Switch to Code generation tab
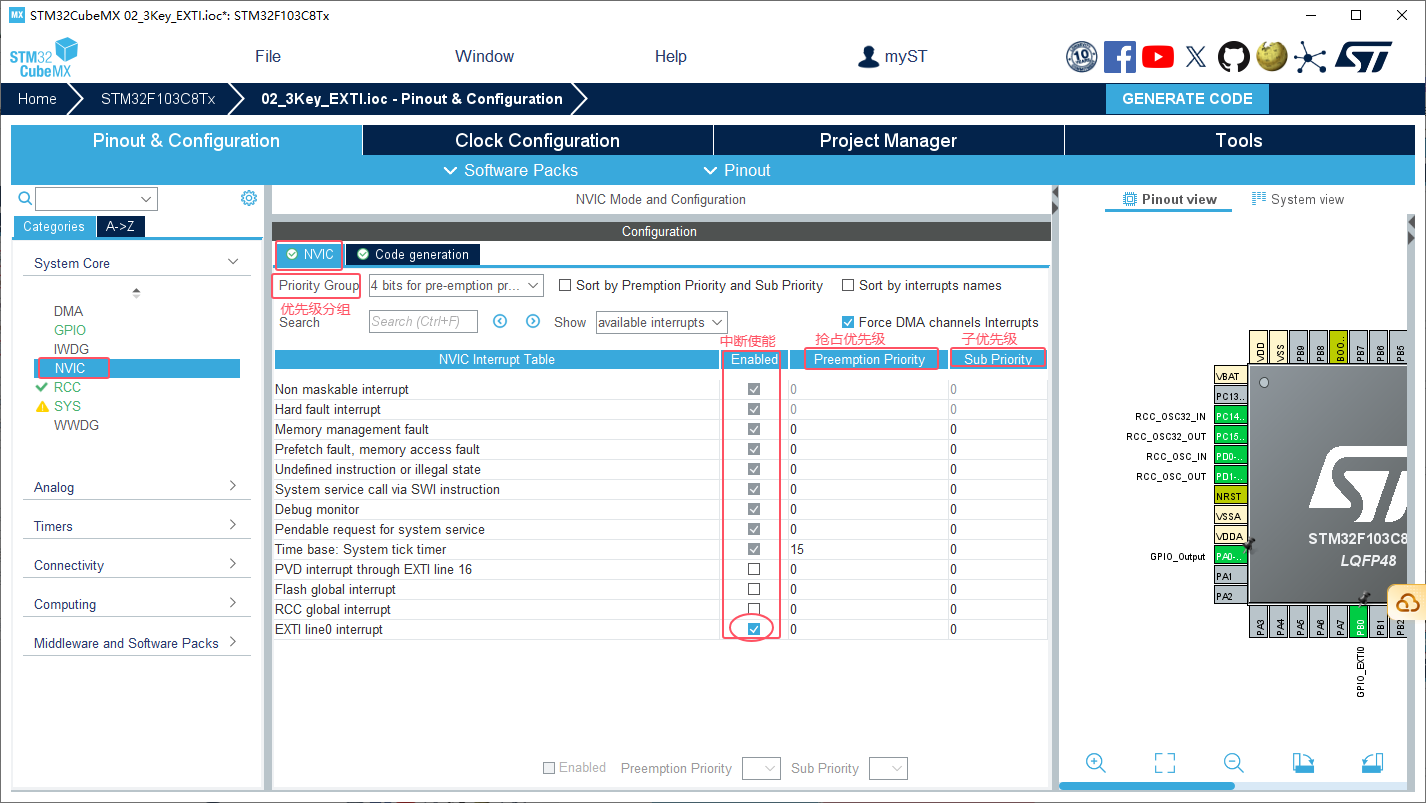This screenshot has height=803, width=1426. click(x=413, y=254)
